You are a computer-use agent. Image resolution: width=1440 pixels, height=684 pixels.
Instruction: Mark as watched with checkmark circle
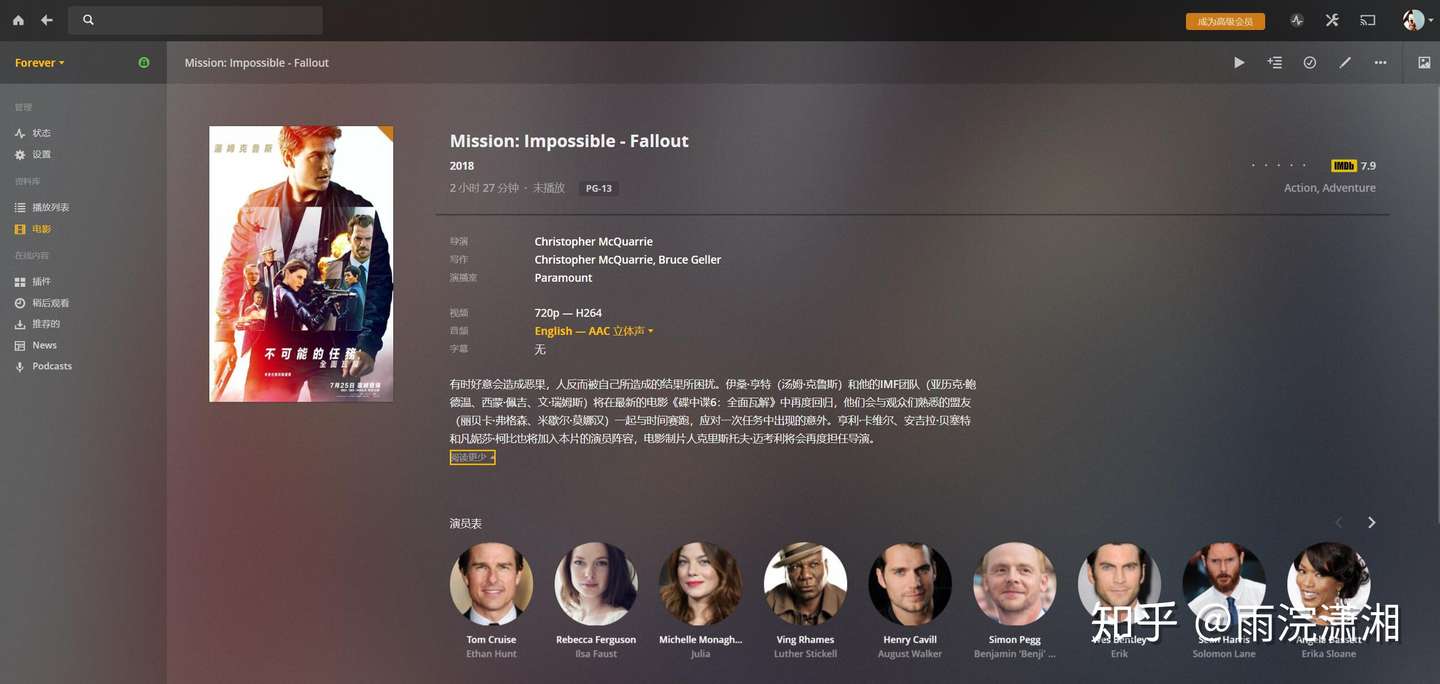click(x=1310, y=62)
